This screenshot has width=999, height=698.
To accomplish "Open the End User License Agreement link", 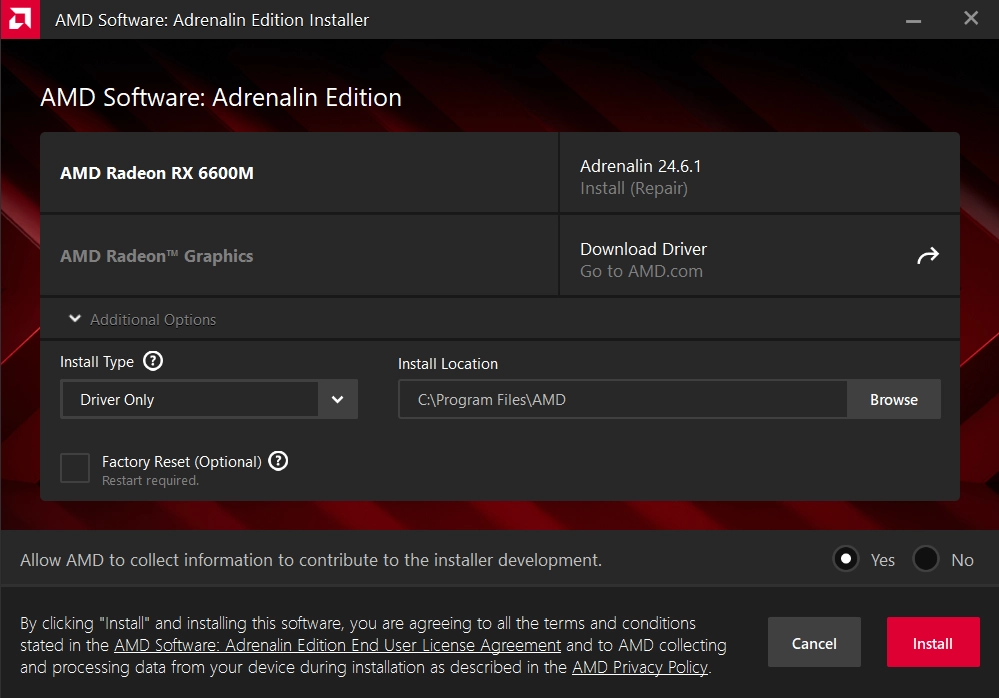I will pyautogui.click(x=338, y=645).
